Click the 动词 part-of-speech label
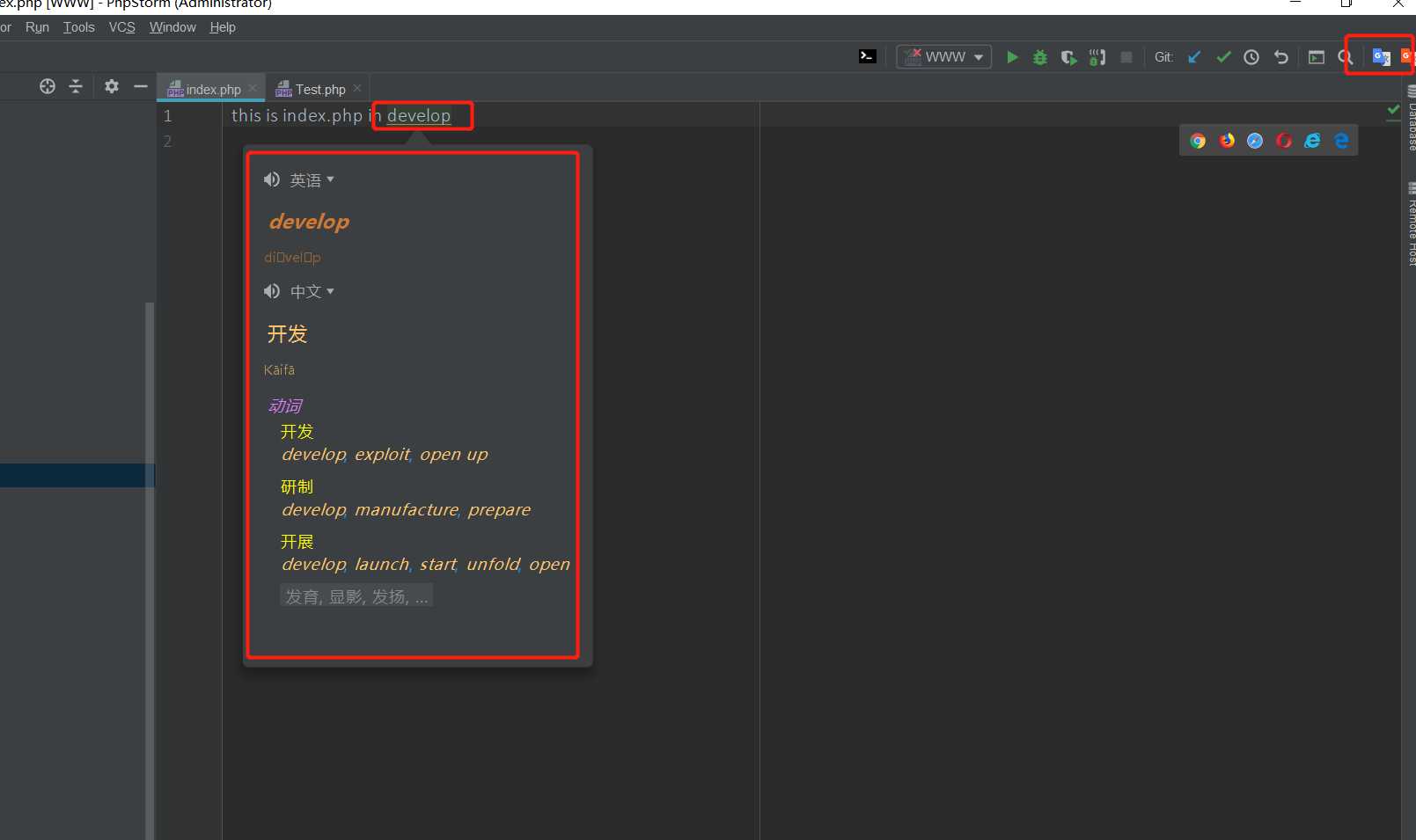 [285, 405]
